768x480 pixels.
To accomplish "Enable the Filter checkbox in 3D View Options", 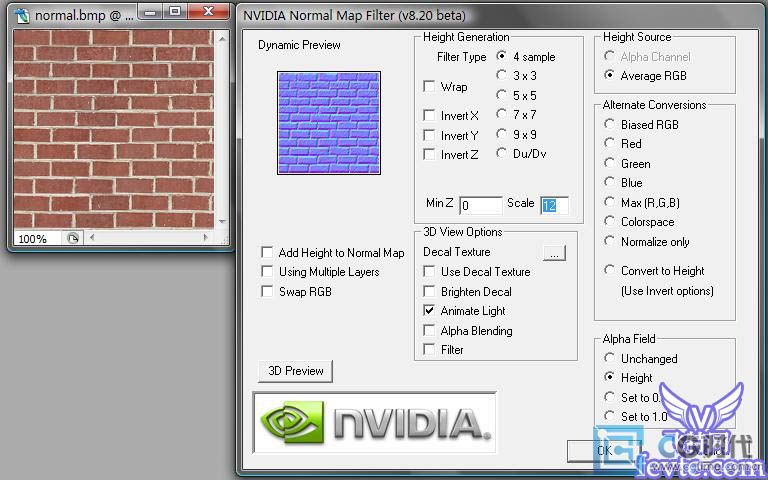I will tap(429, 349).
